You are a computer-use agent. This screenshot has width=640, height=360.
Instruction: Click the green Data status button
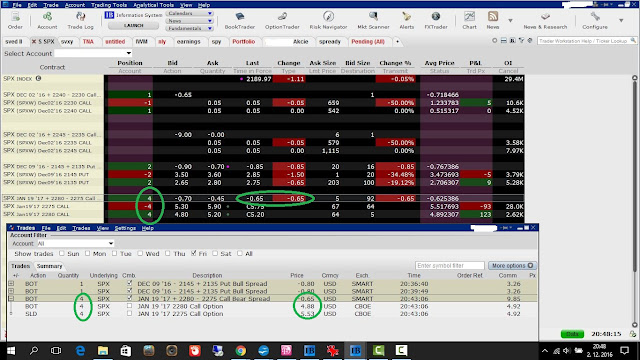[572, 334]
